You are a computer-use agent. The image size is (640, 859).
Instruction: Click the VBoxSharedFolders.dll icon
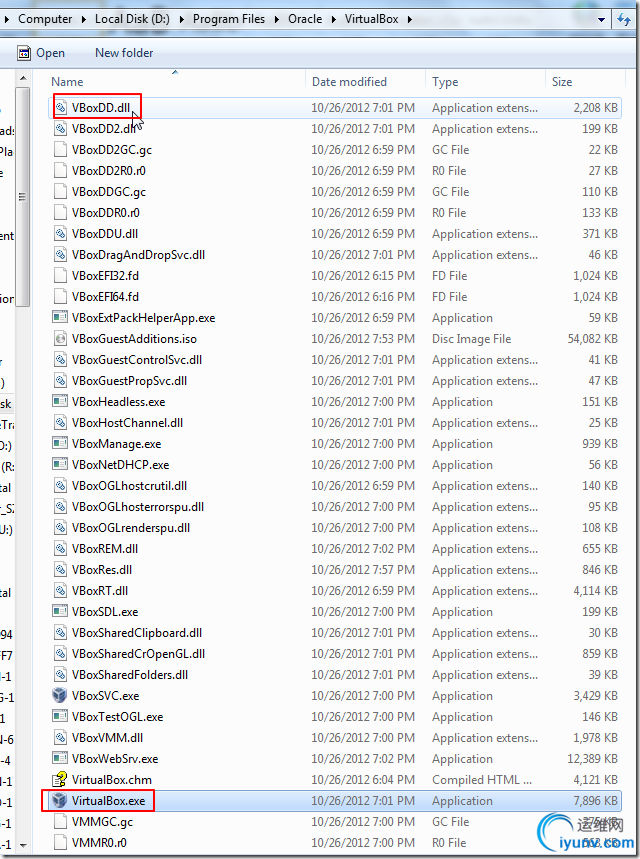[60, 674]
